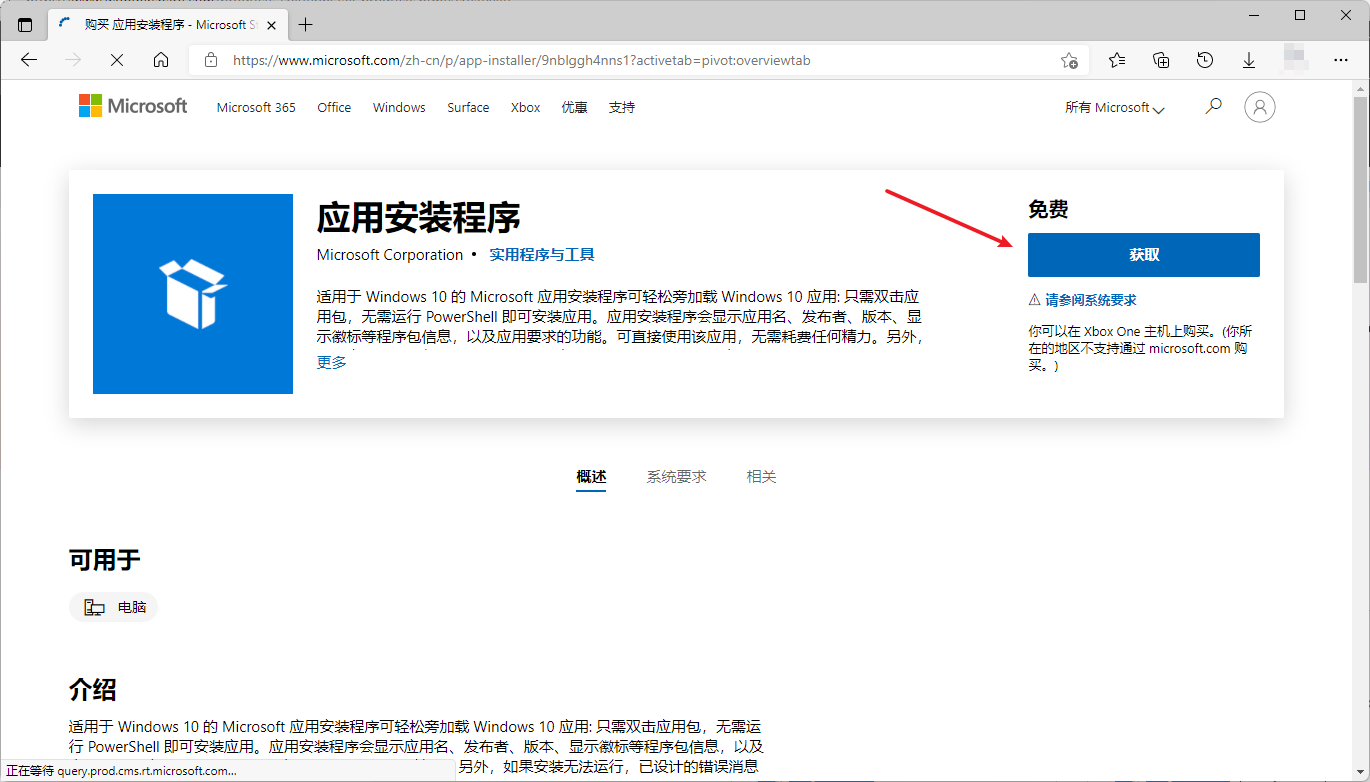
Task: Open Microsoft 365 menu item
Action: pyautogui.click(x=256, y=108)
